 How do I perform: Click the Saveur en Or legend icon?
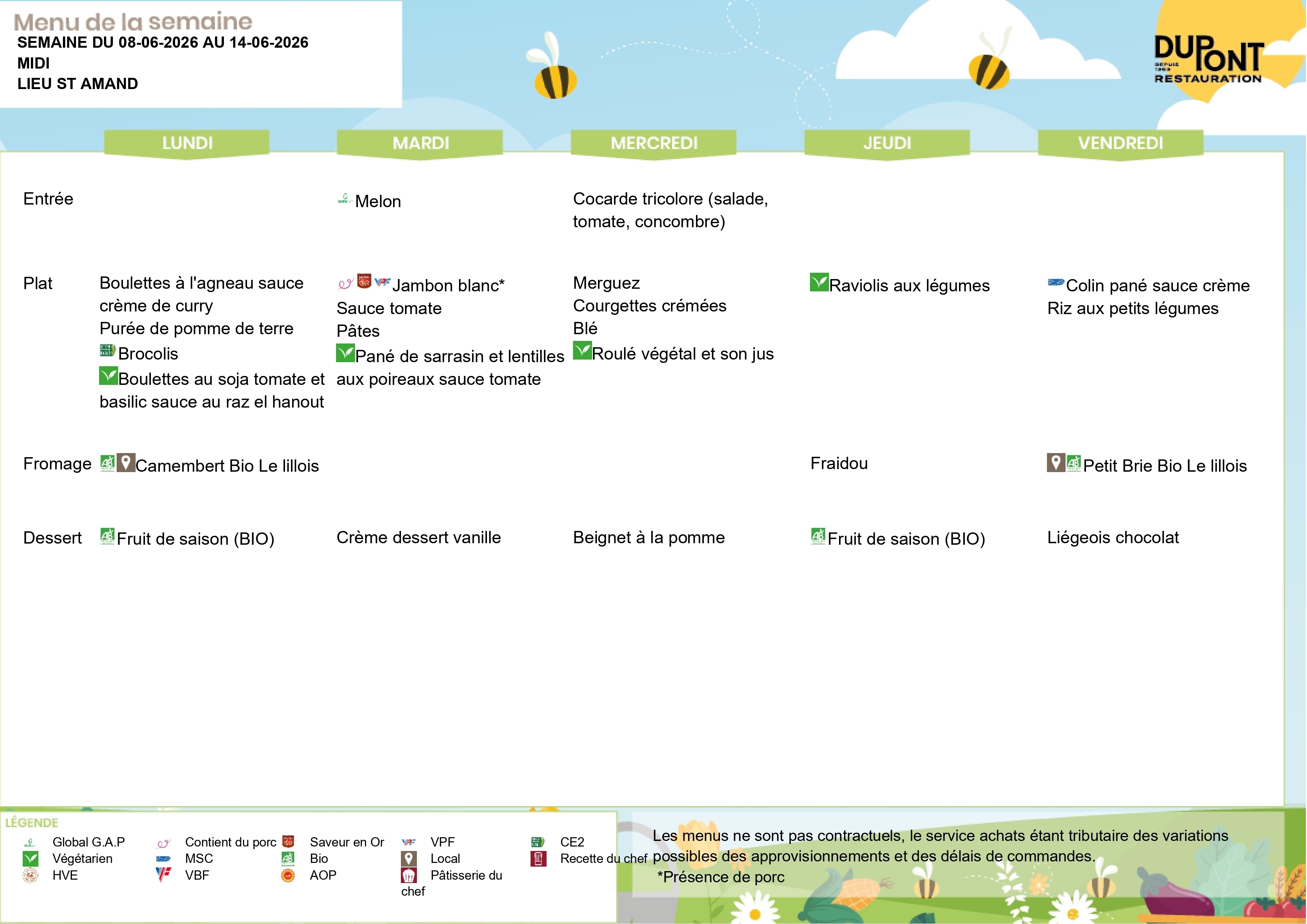point(289,841)
